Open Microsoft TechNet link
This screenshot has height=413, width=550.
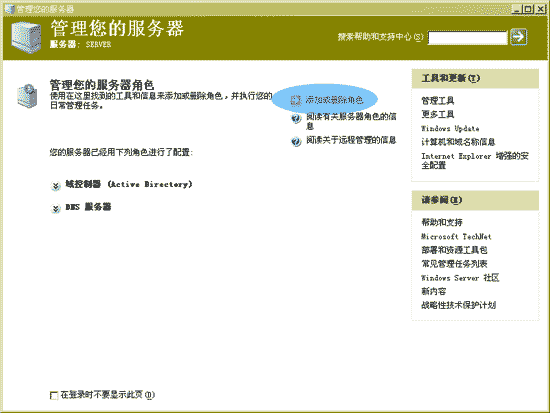coord(456,237)
